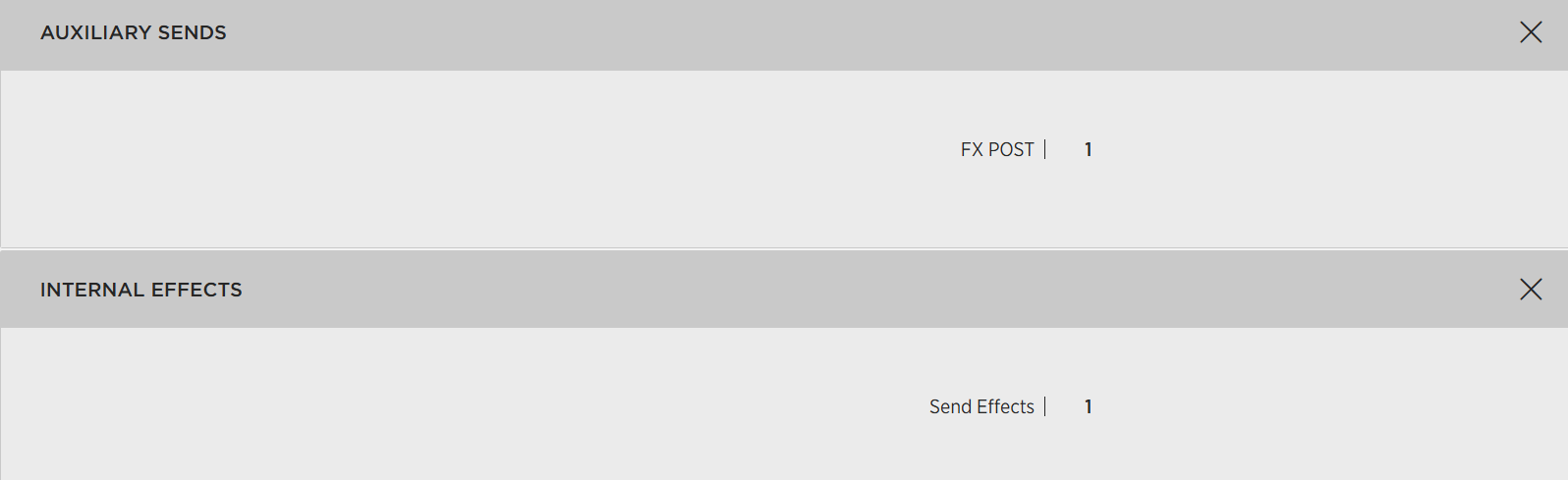
Task: Click the INTERNAL EFFECTS heading text
Action: tap(141, 290)
